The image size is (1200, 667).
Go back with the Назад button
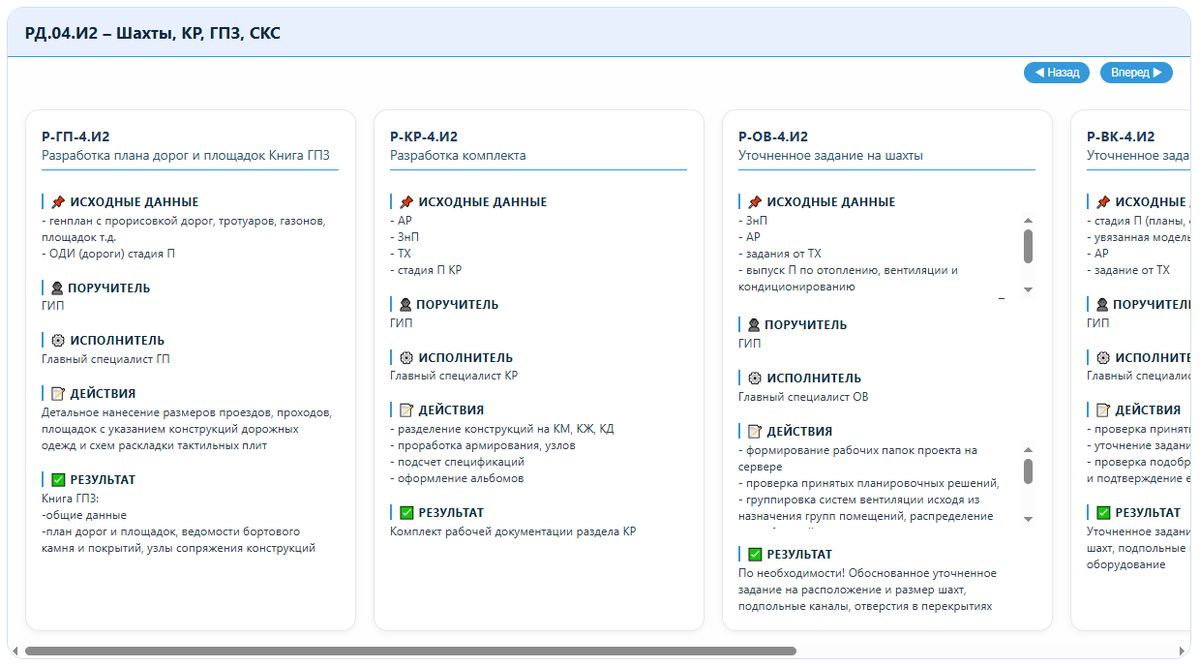tap(1056, 72)
